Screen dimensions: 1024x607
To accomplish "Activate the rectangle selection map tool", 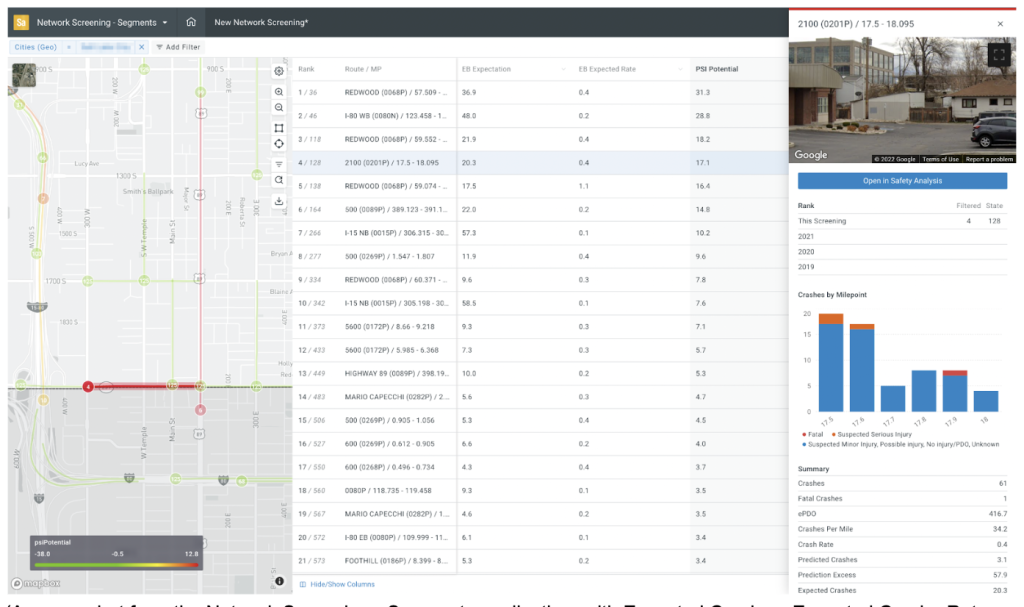I will click(x=279, y=127).
